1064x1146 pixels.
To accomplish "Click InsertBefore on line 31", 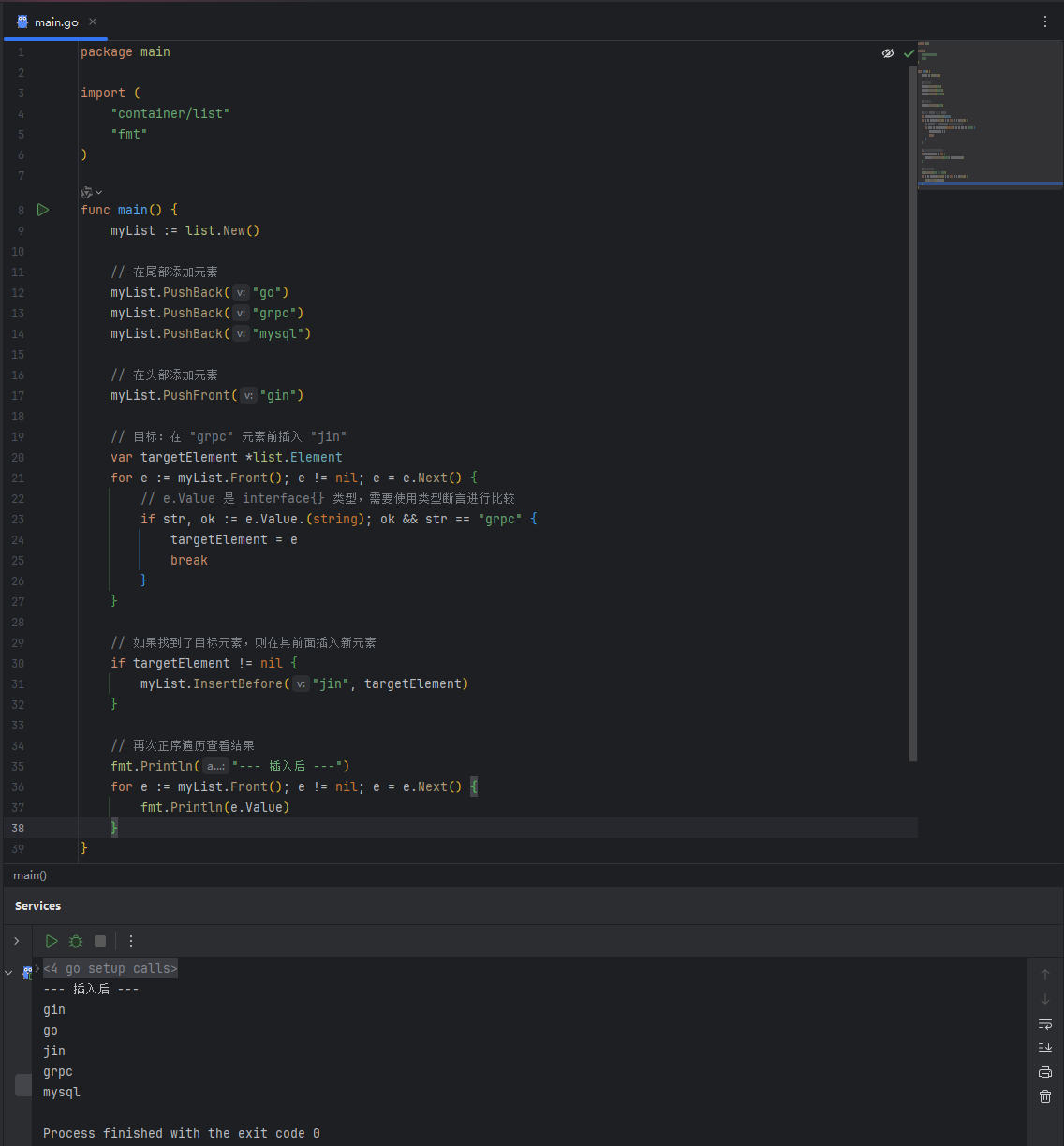I will (238, 683).
